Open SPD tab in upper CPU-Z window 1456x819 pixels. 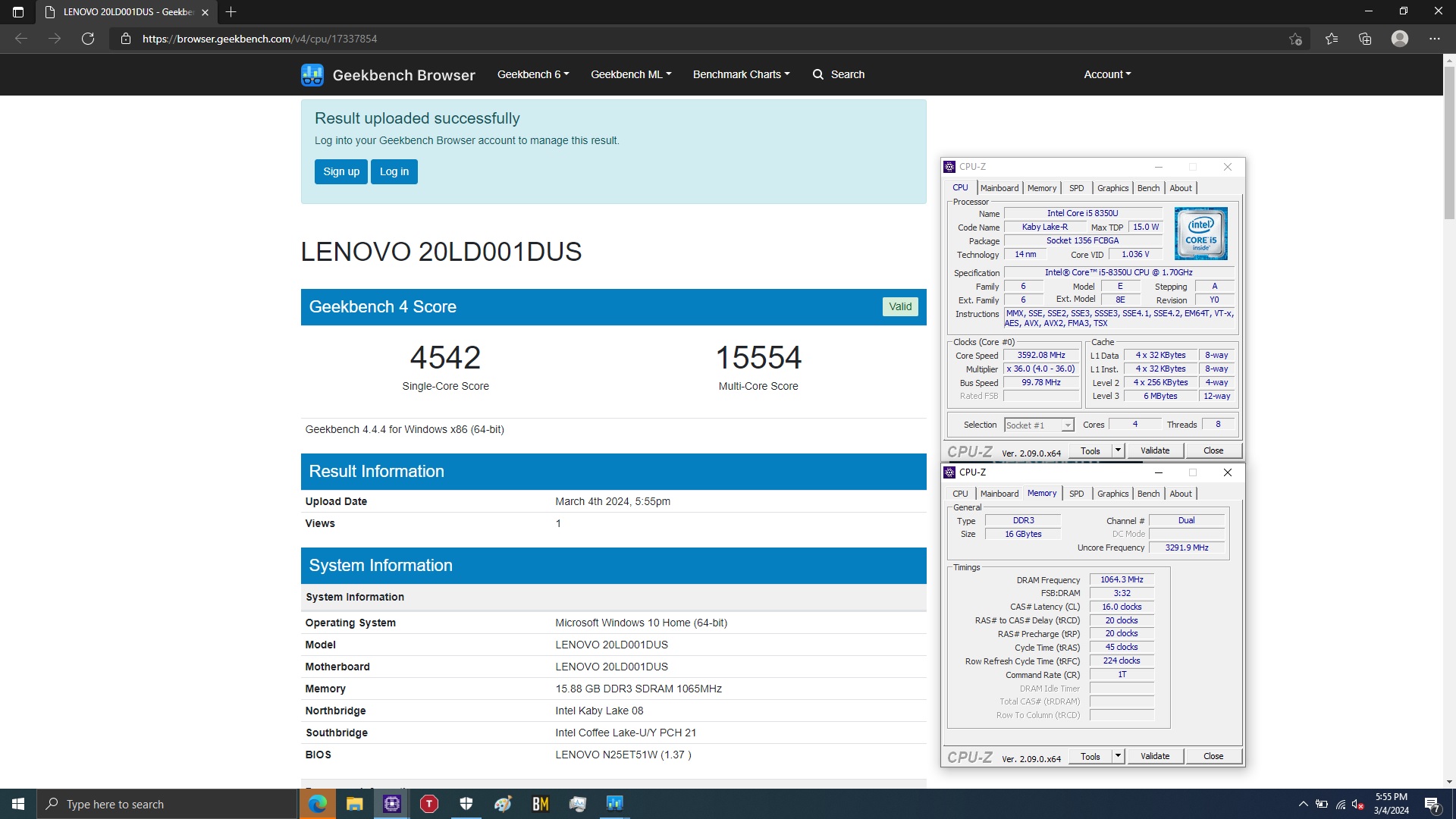click(1076, 188)
